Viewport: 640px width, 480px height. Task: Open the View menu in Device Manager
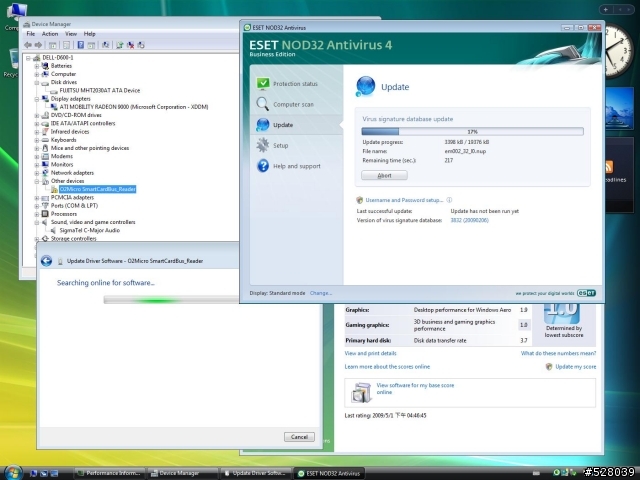pyautogui.click(x=71, y=34)
